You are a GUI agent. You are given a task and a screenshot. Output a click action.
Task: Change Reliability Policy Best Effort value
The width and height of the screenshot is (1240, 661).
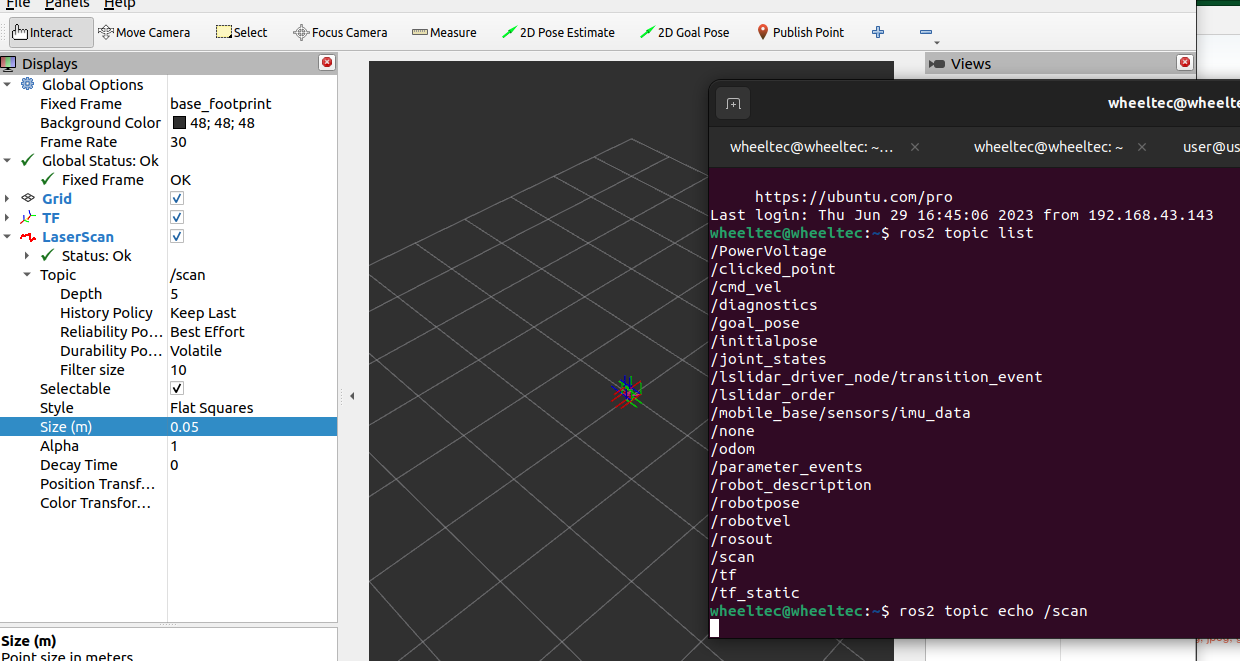[252, 331]
